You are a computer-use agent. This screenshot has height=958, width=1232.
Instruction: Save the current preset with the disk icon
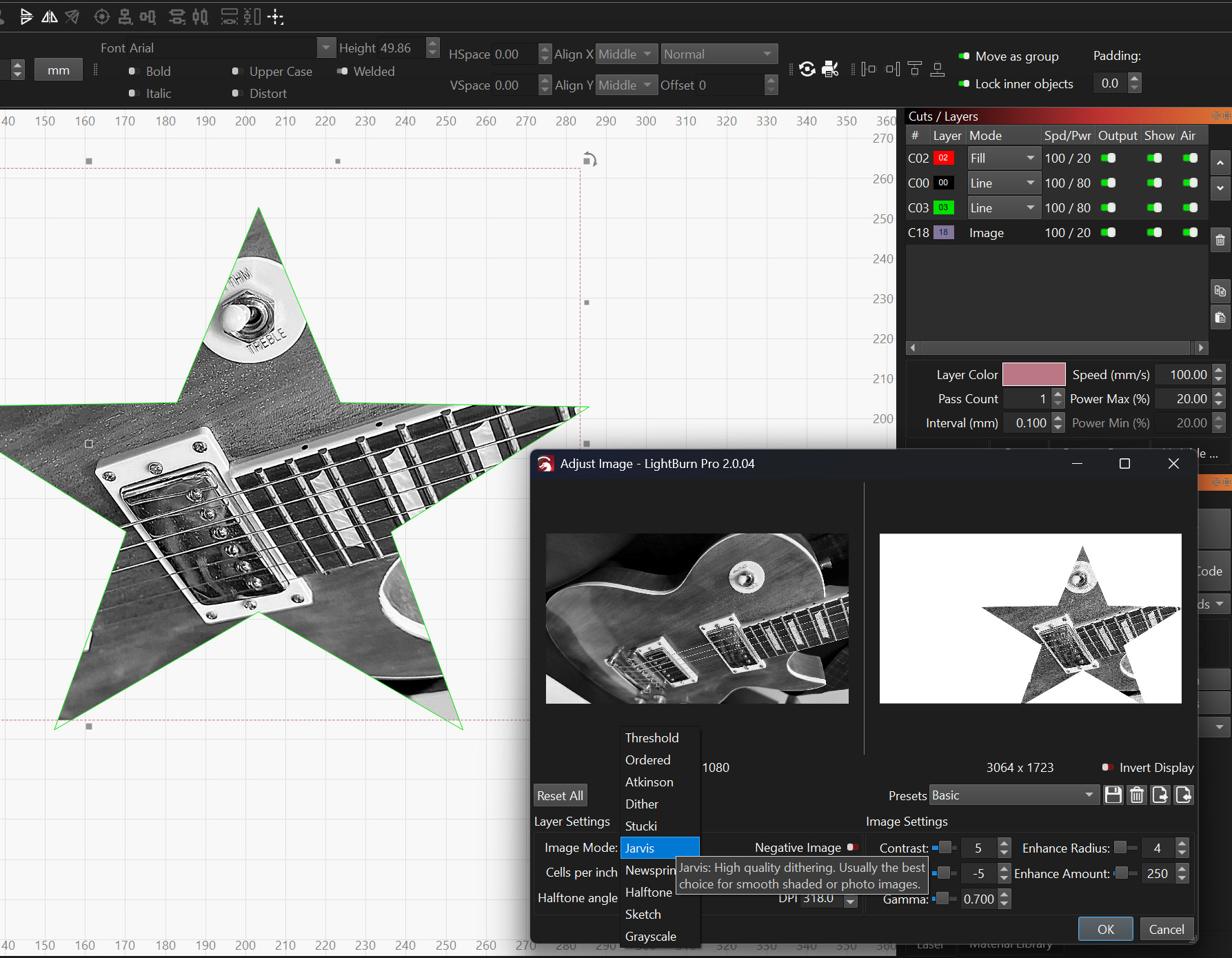coord(1113,795)
